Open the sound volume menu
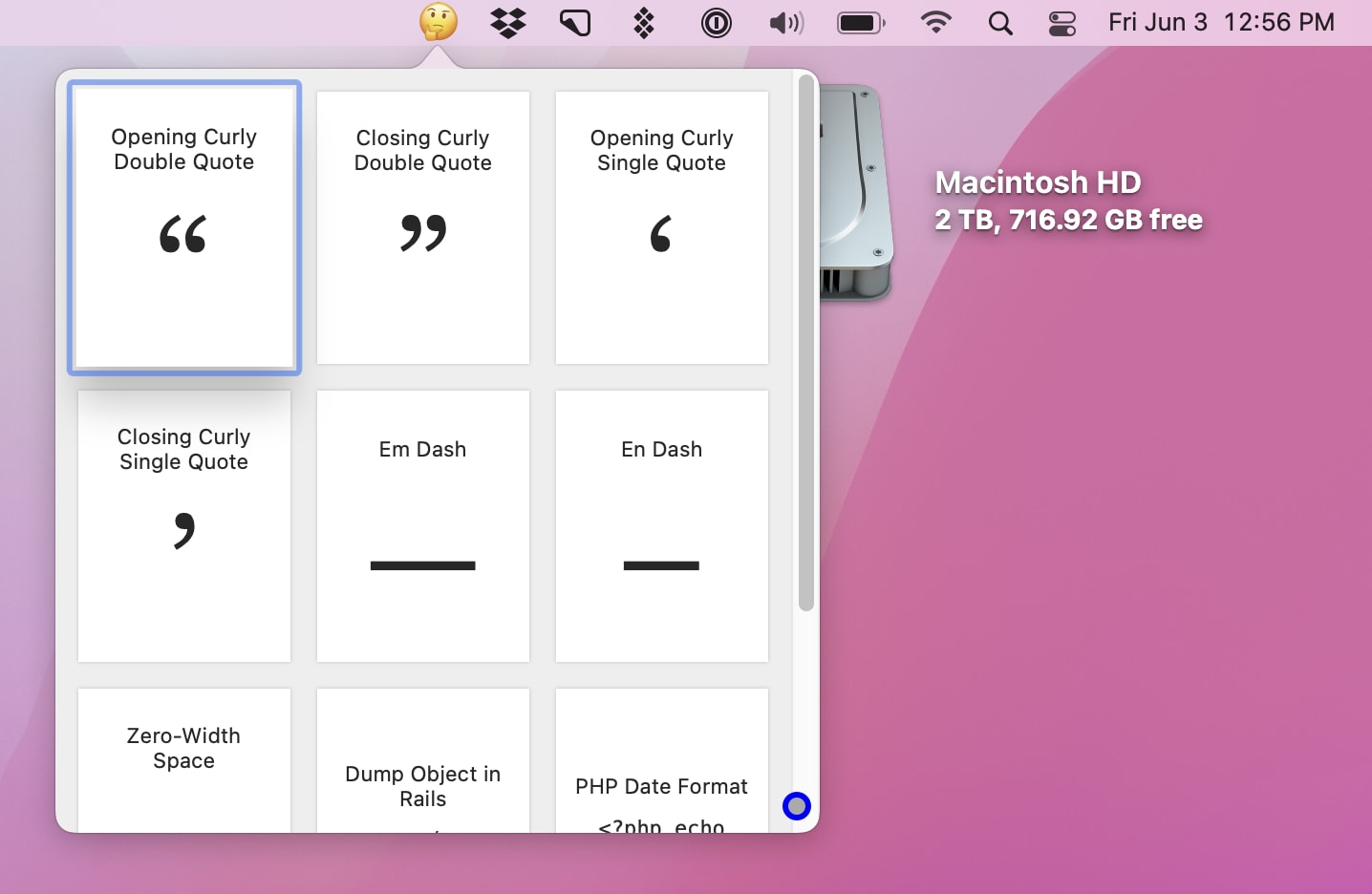1372x894 pixels. point(786,22)
